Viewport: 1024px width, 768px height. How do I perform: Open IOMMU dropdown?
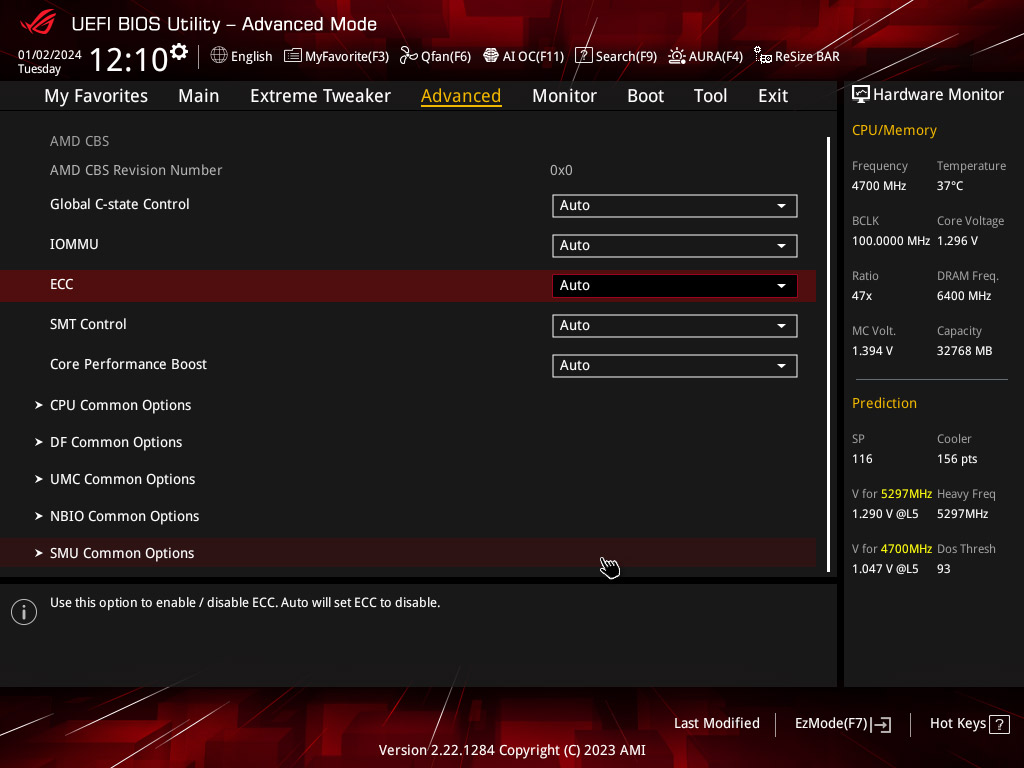(x=675, y=246)
